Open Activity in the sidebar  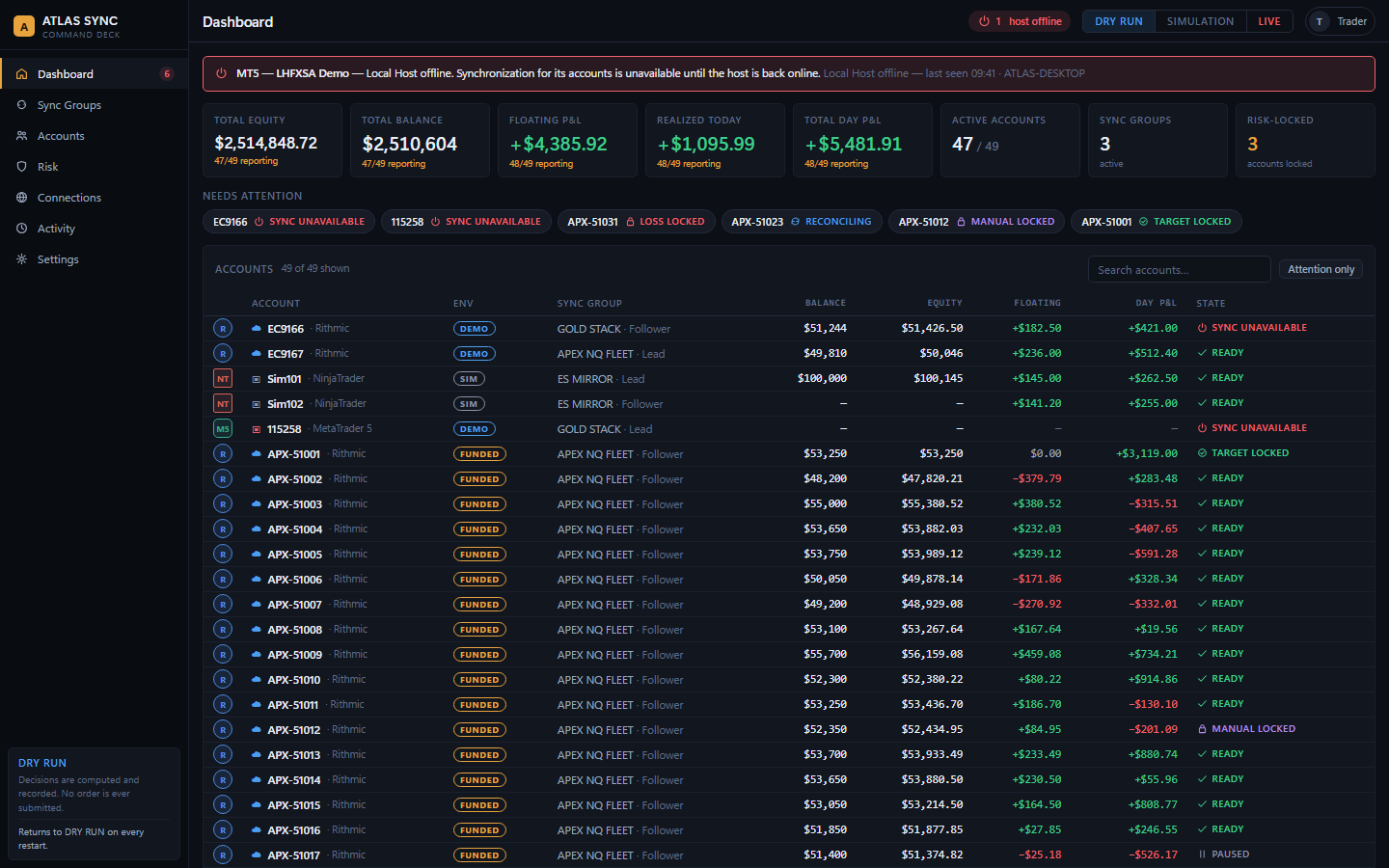(95, 229)
